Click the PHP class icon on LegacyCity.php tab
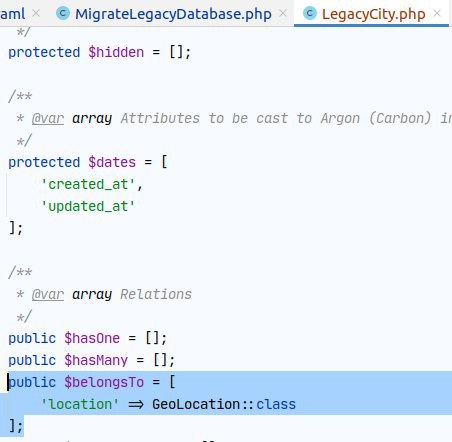Viewport: 452px width, 442px height. tap(310, 13)
